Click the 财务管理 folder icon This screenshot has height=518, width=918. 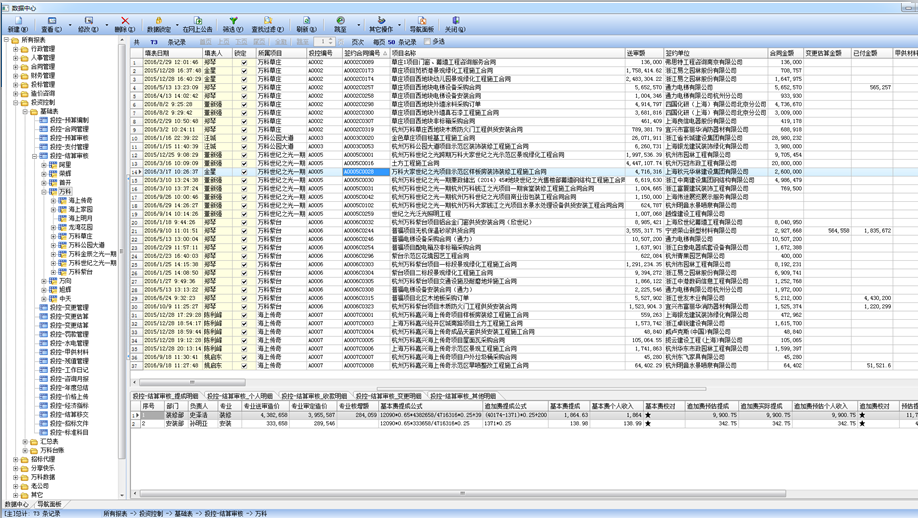tap(24, 76)
